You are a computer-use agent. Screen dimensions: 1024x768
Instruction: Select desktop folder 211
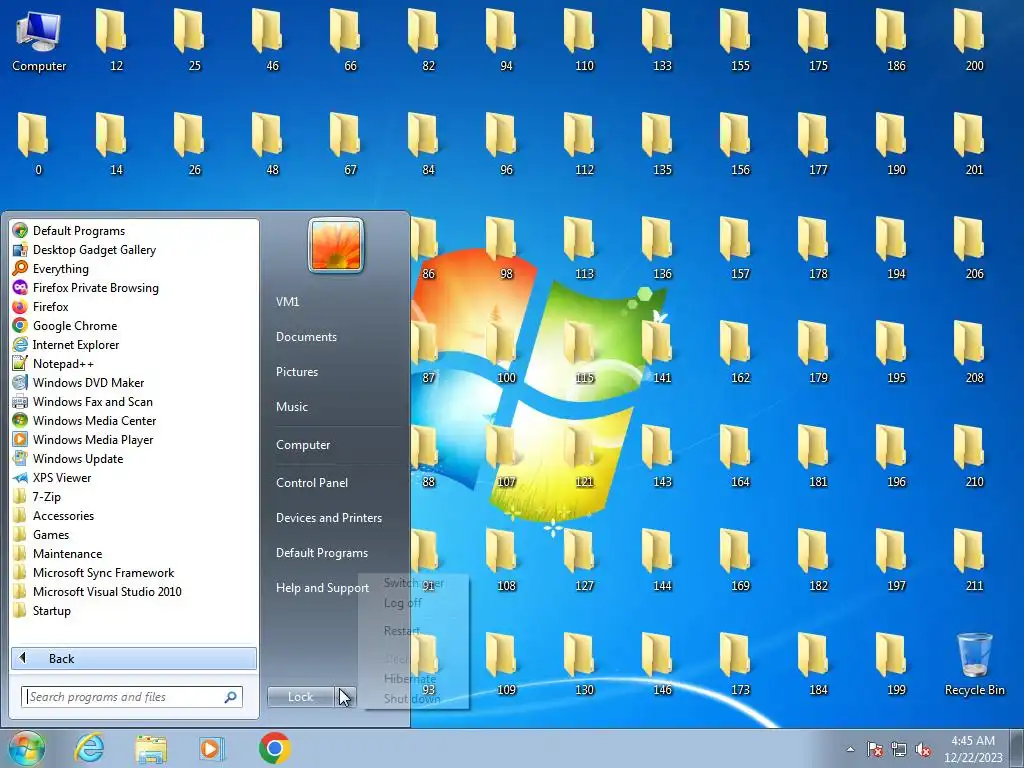click(x=974, y=560)
